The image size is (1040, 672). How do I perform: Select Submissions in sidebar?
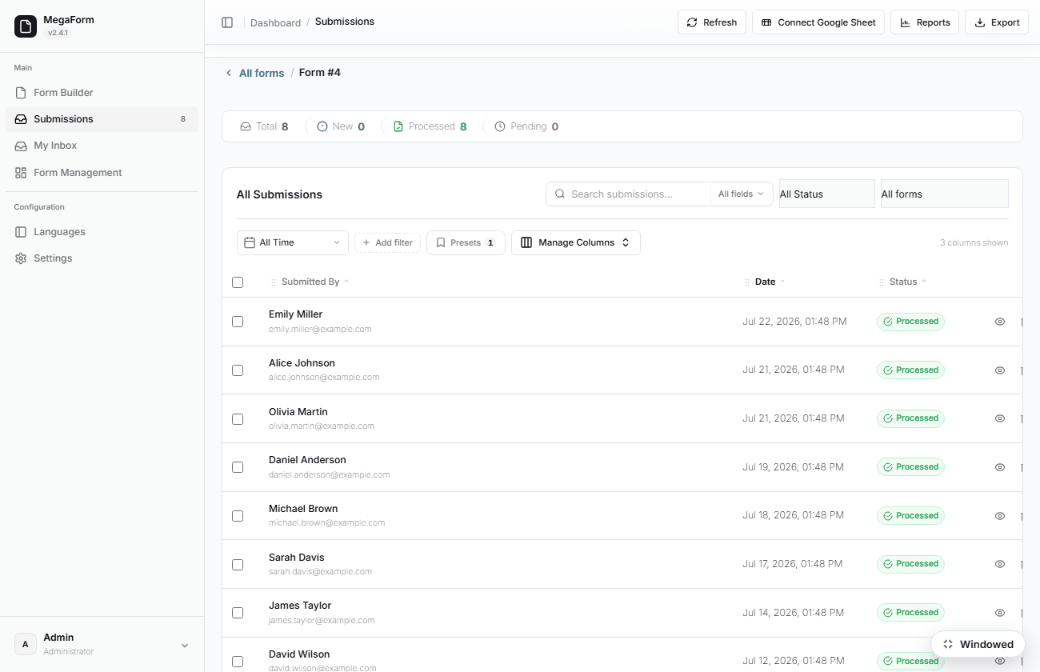click(101, 119)
